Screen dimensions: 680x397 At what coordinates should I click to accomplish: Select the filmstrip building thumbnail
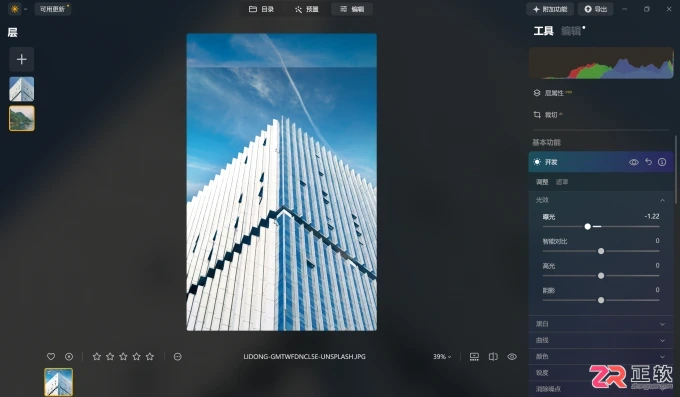[x=59, y=382]
